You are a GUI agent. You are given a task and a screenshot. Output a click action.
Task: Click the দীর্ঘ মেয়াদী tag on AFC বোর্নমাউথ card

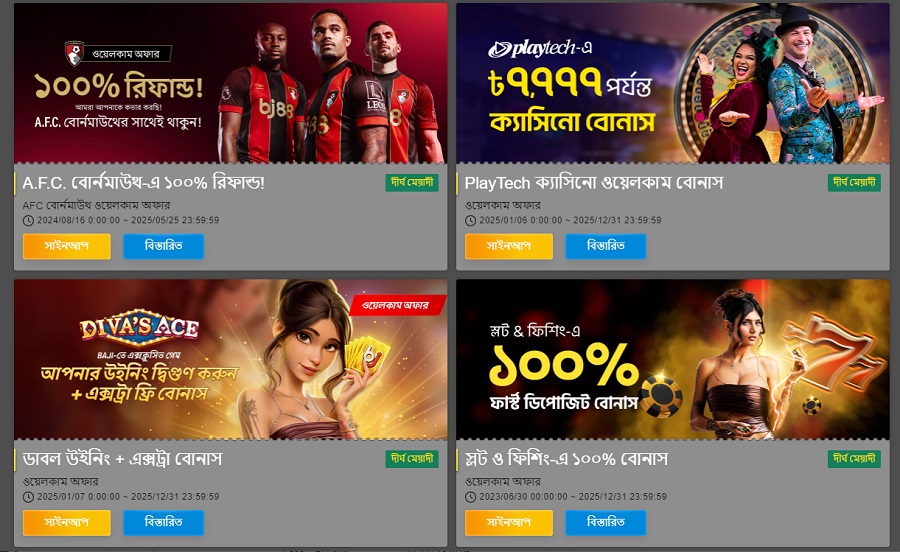[412, 182]
